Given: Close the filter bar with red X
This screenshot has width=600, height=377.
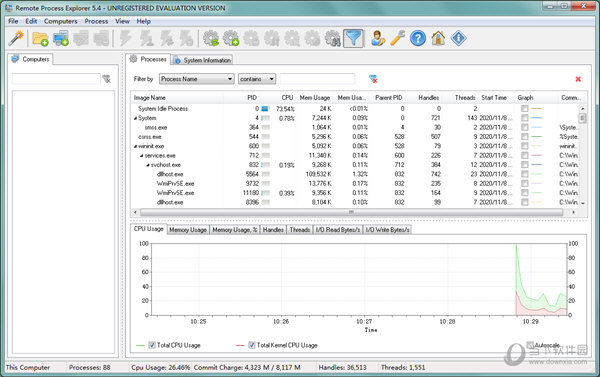Looking at the screenshot, I should 578,79.
